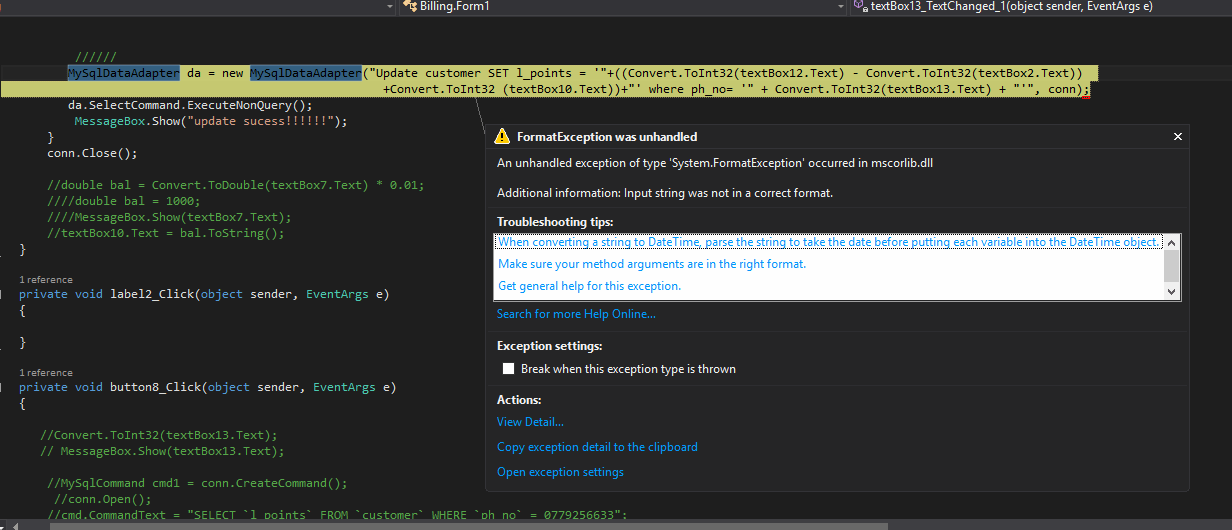
Task: Open exception settings link
Action: [x=560, y=472]
